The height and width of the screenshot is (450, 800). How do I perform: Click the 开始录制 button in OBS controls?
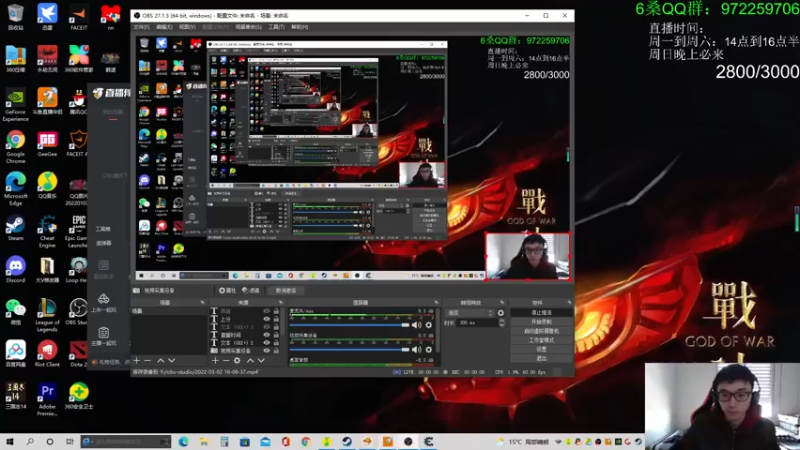(x=541, y=322)
